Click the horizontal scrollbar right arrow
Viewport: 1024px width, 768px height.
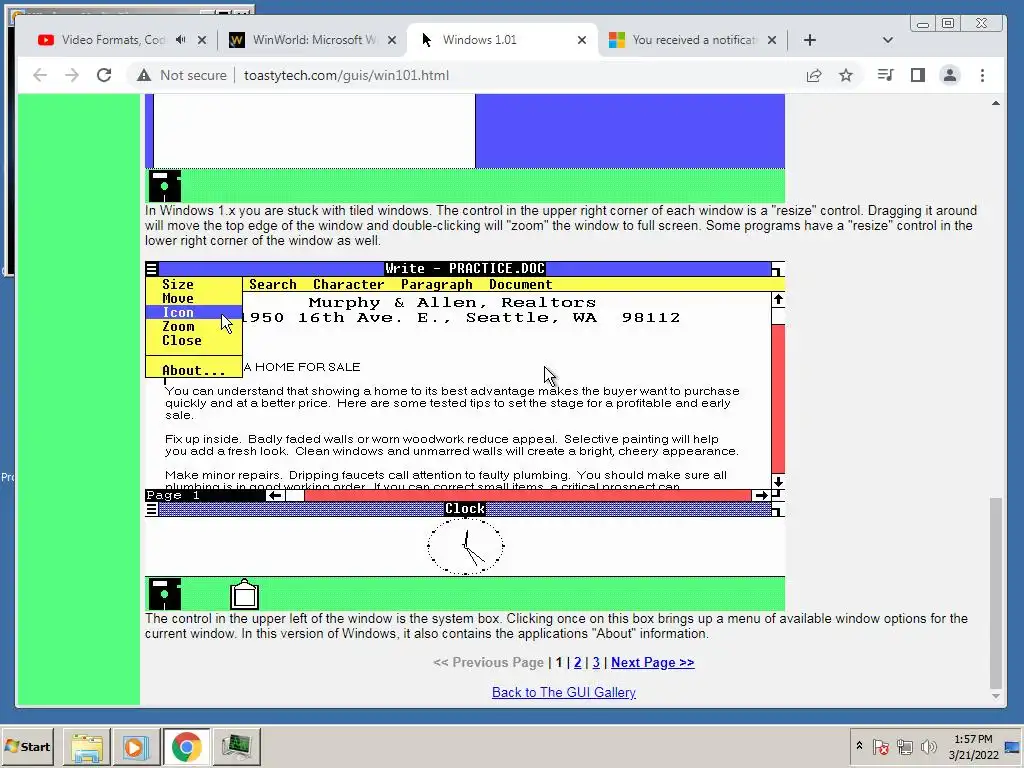(761, 496)
